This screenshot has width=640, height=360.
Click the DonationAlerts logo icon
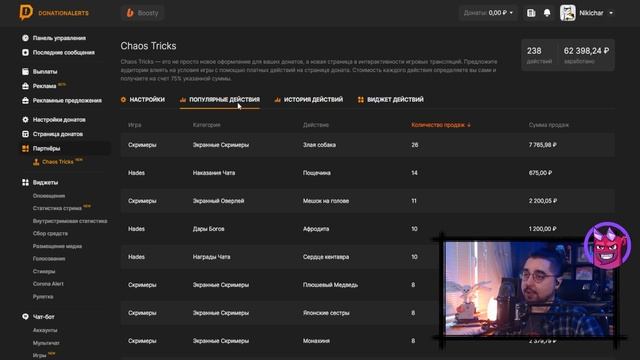pyautogui.click(x=26, y=12)
